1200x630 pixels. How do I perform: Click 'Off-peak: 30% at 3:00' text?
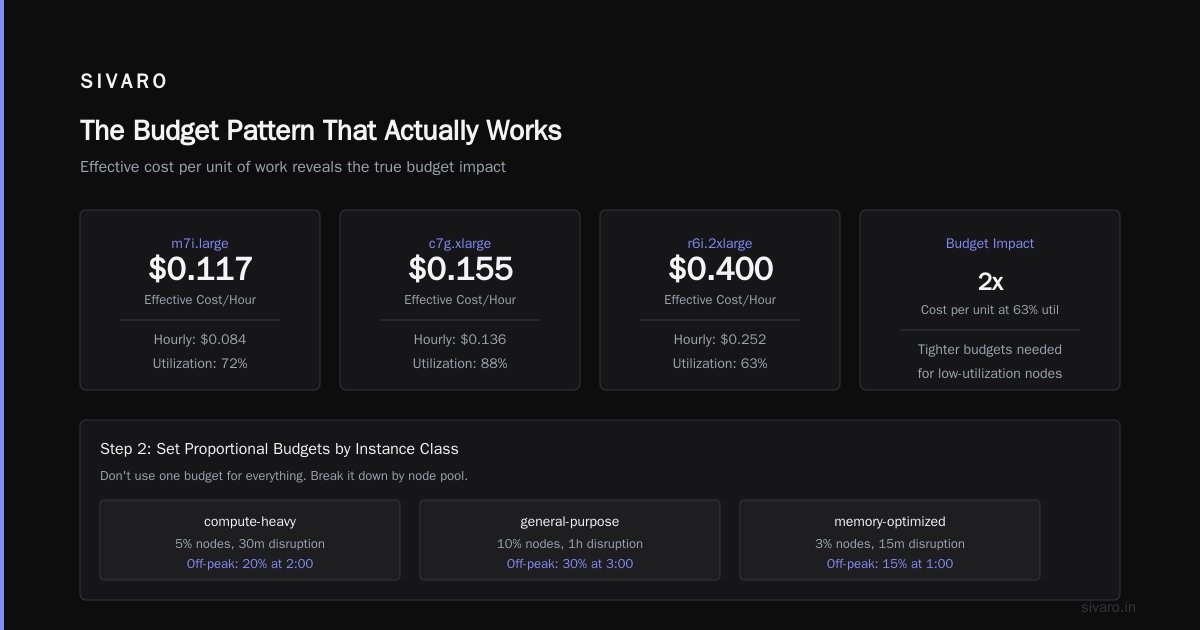(570, 564)
